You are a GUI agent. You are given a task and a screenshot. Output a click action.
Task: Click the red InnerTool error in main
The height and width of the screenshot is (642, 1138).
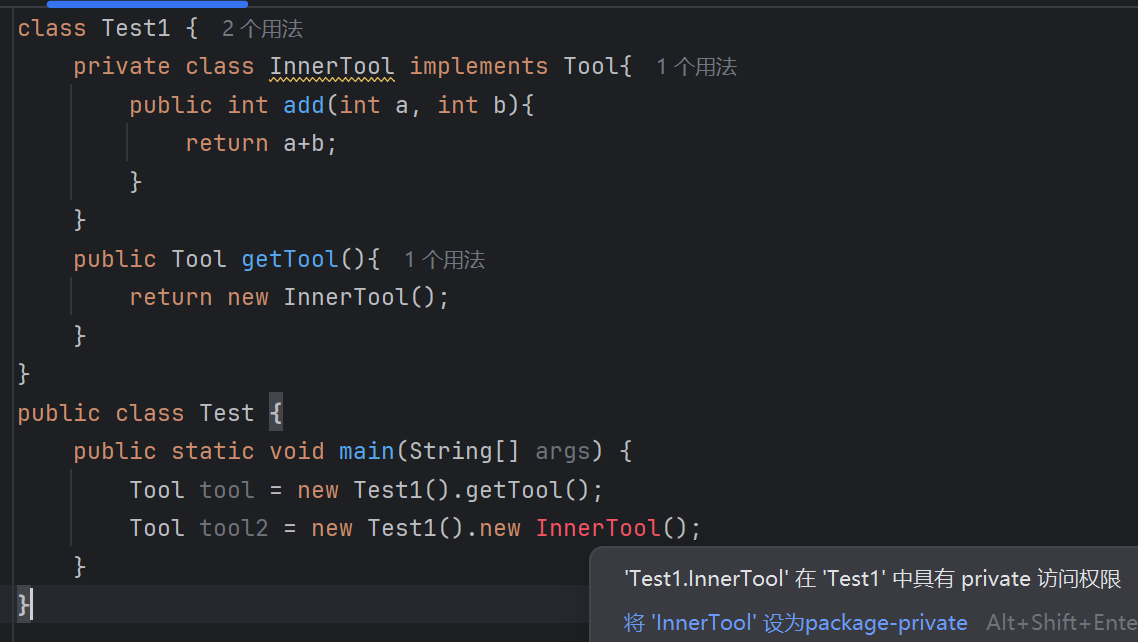pyautogui.click(x=598, y=528)
